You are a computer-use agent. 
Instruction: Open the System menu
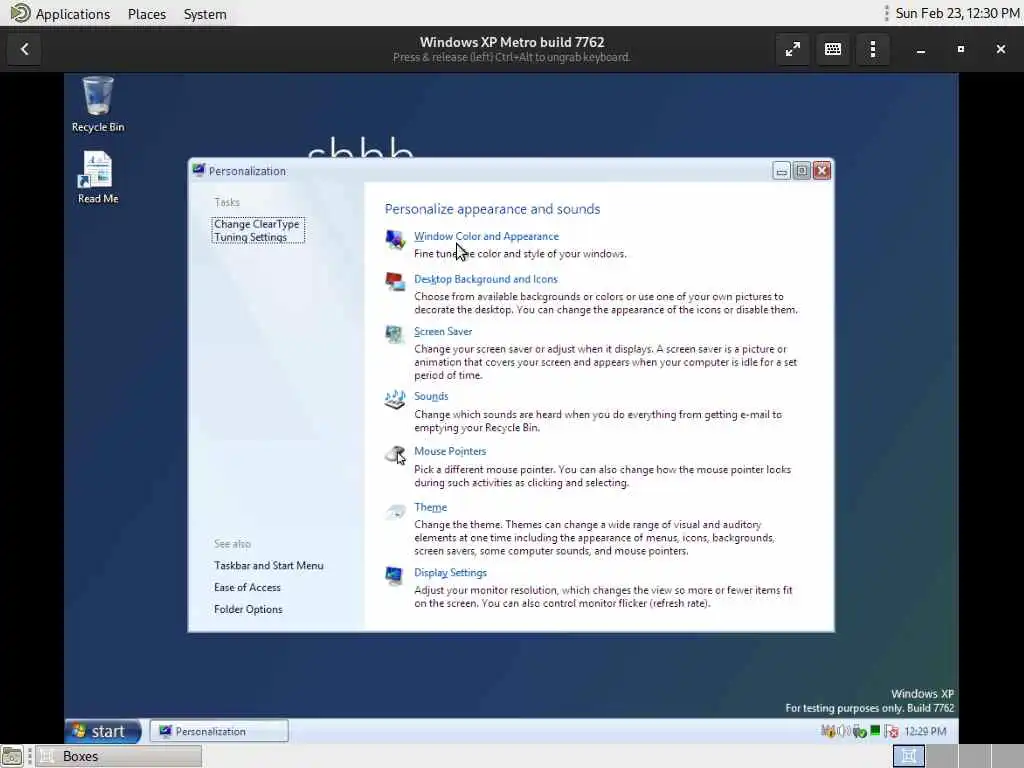(x=205, y=14)
